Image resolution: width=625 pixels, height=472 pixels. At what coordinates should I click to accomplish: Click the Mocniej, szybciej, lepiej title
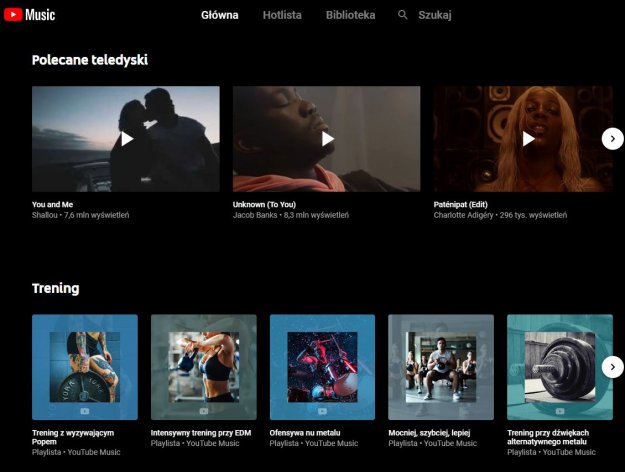coord(429,433)
